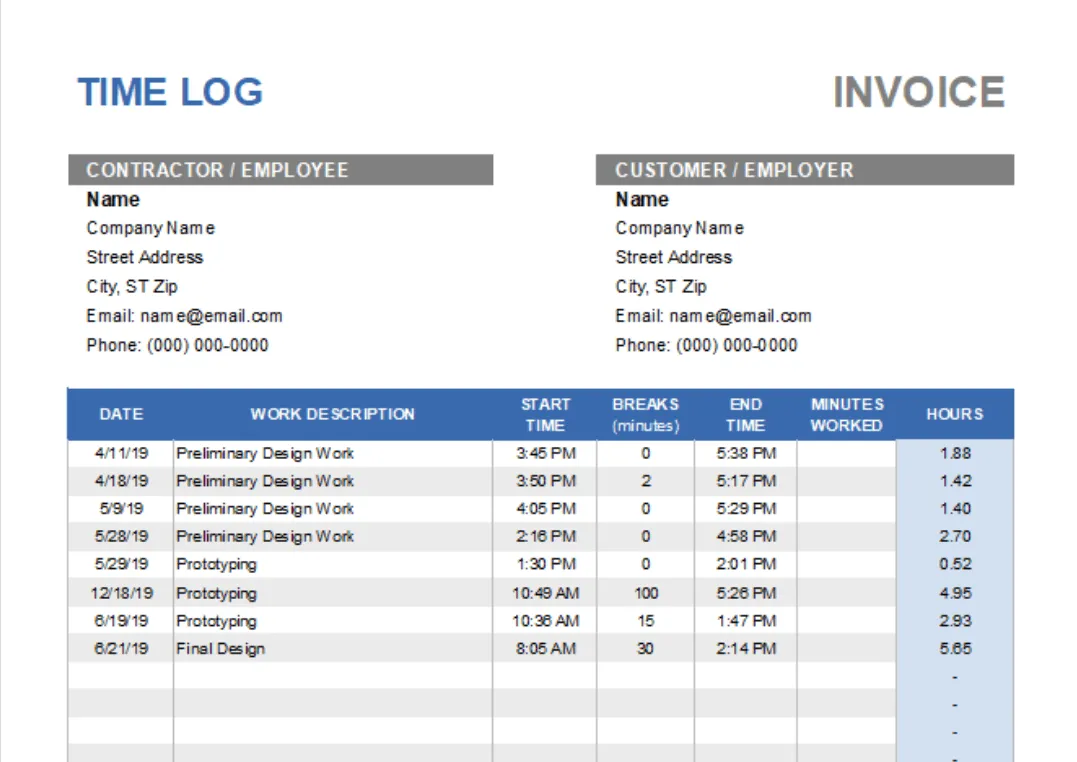The image size is (1077, 762).
Task: Select the CONTRACTOR / EMPLOYEE header cell
Action: (280, 170)
